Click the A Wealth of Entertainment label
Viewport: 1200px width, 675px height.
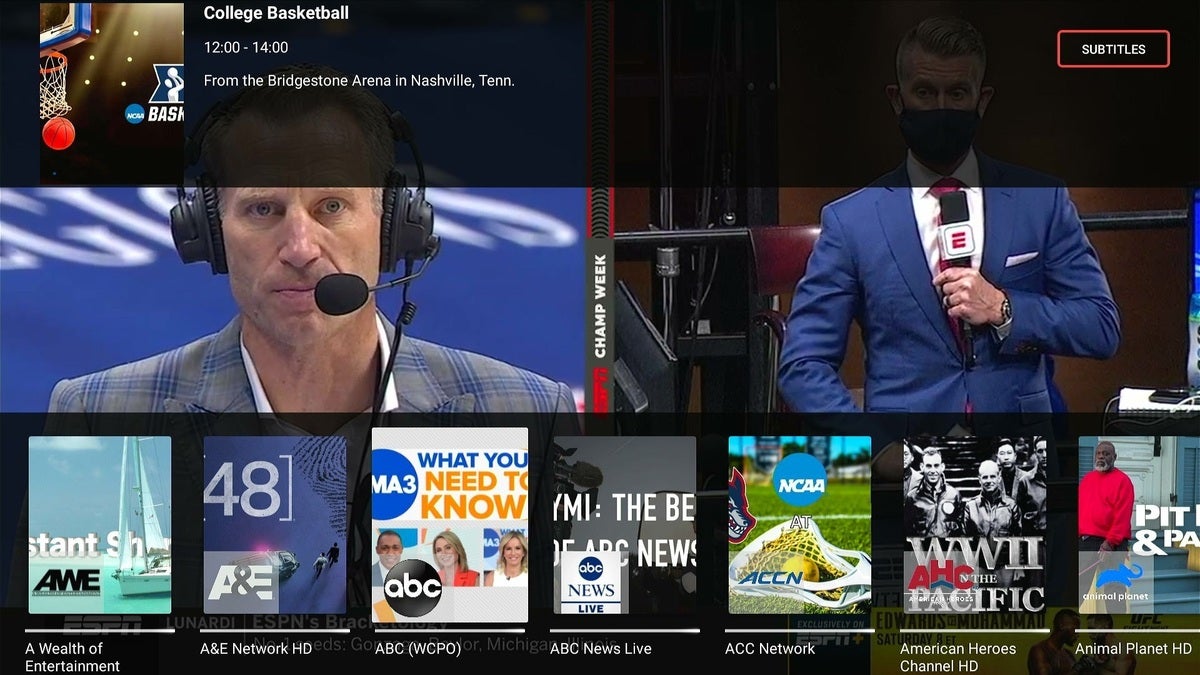point(72,657)
